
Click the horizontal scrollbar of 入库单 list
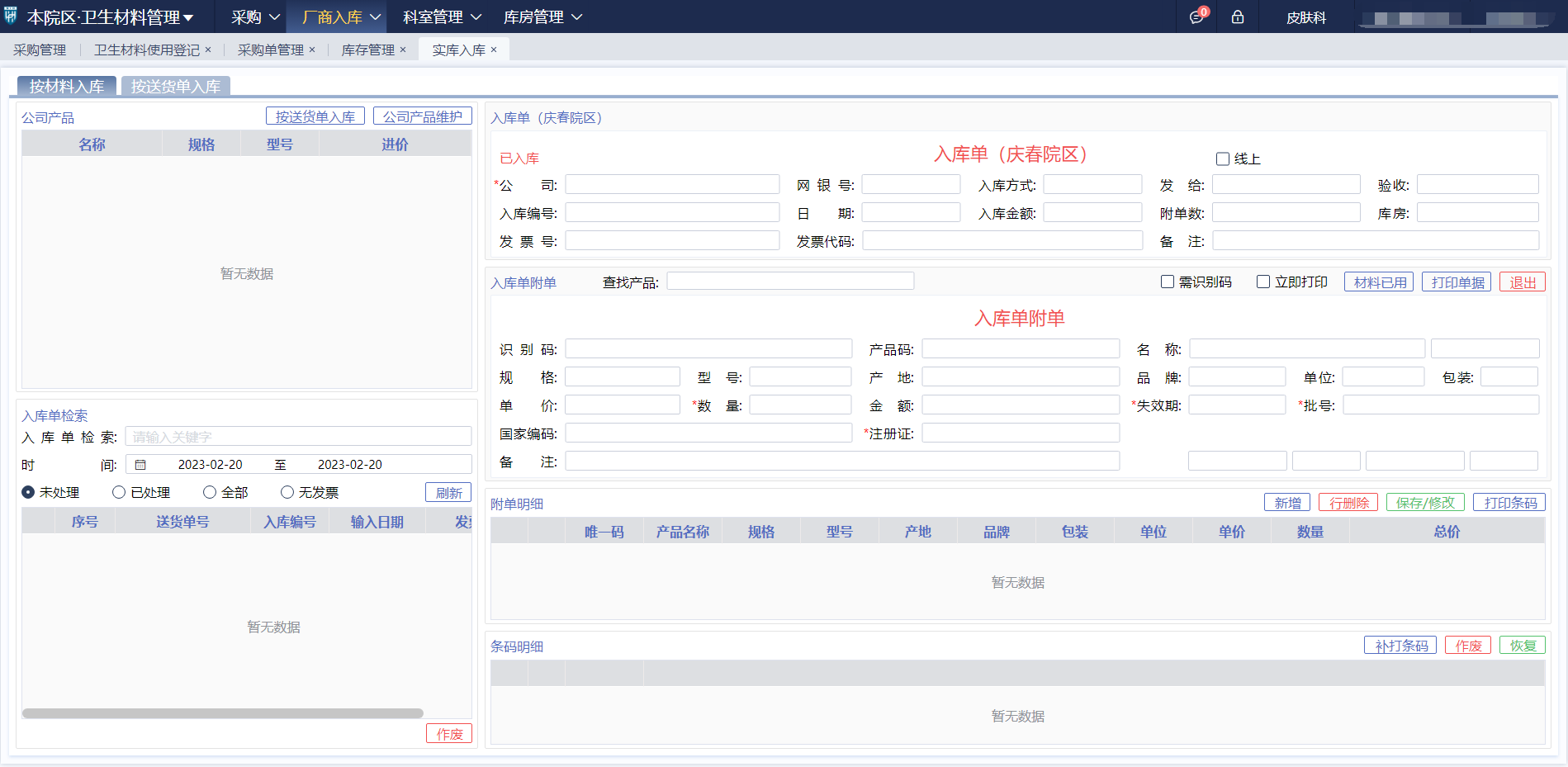click(223, 713)
